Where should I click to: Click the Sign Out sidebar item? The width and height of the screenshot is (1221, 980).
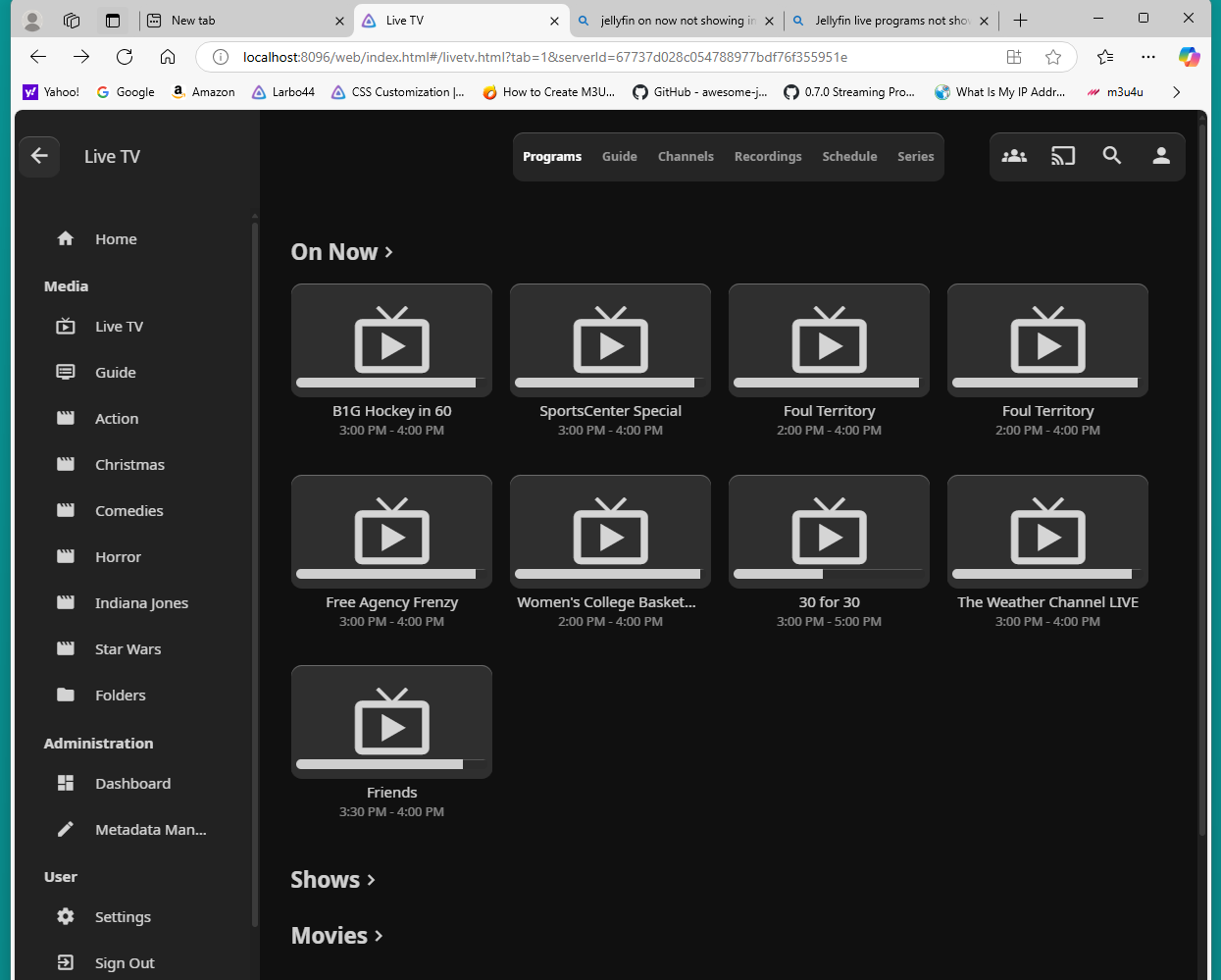point(125,963)
